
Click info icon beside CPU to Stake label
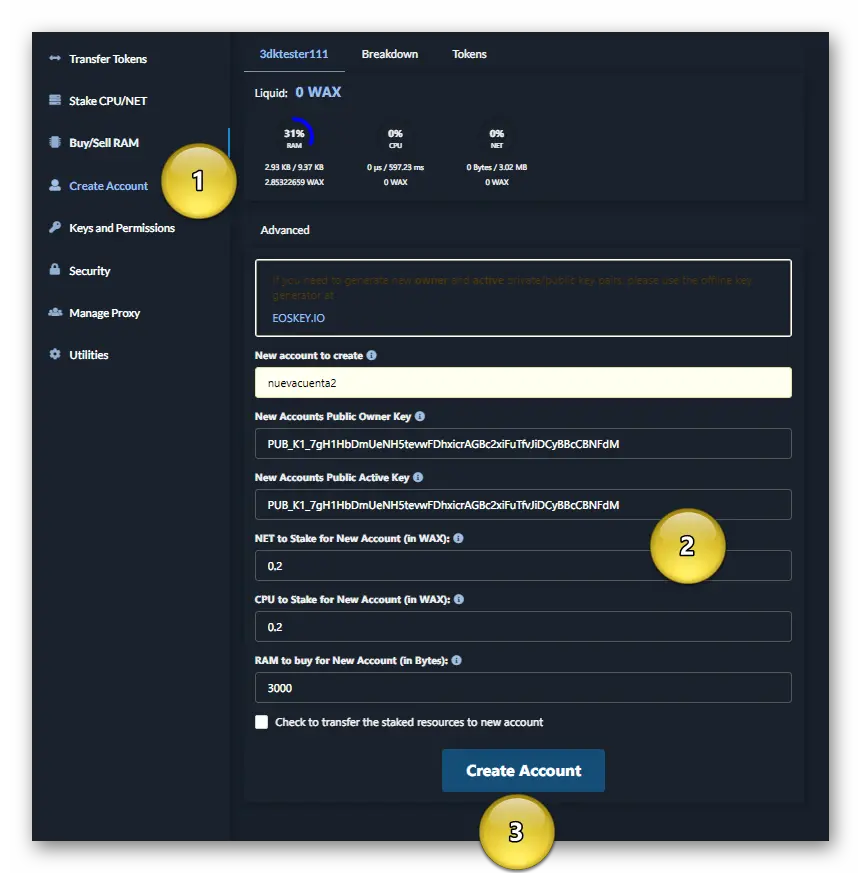(459, 599)
